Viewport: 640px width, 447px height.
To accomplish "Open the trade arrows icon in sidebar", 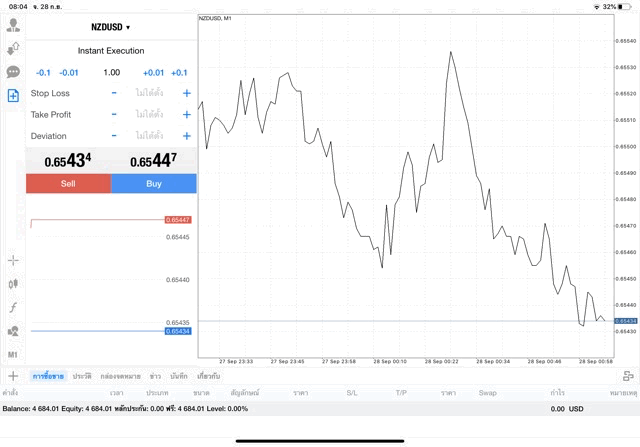I will point(13,48).
